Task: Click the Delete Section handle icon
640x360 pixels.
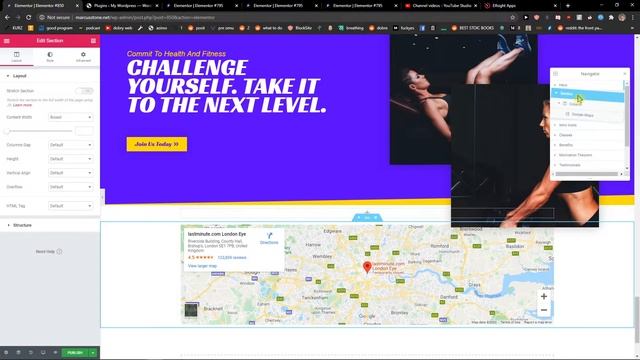Action: (x=376, y=218)
